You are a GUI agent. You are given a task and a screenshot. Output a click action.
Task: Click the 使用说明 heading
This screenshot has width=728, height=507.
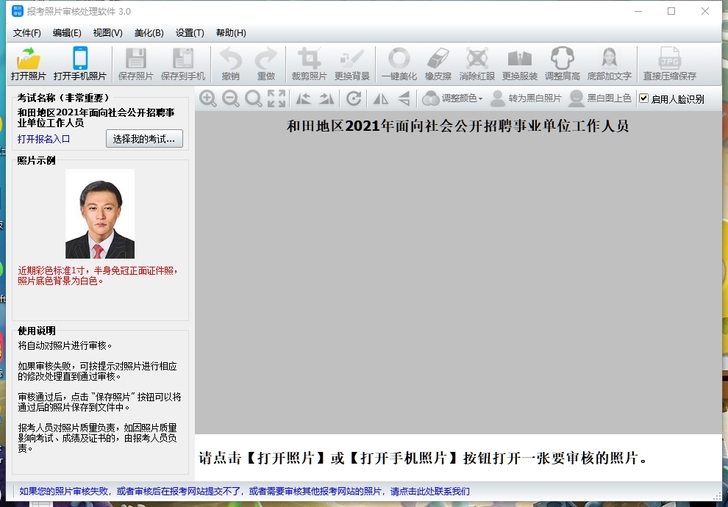click(x=37, y=331)
